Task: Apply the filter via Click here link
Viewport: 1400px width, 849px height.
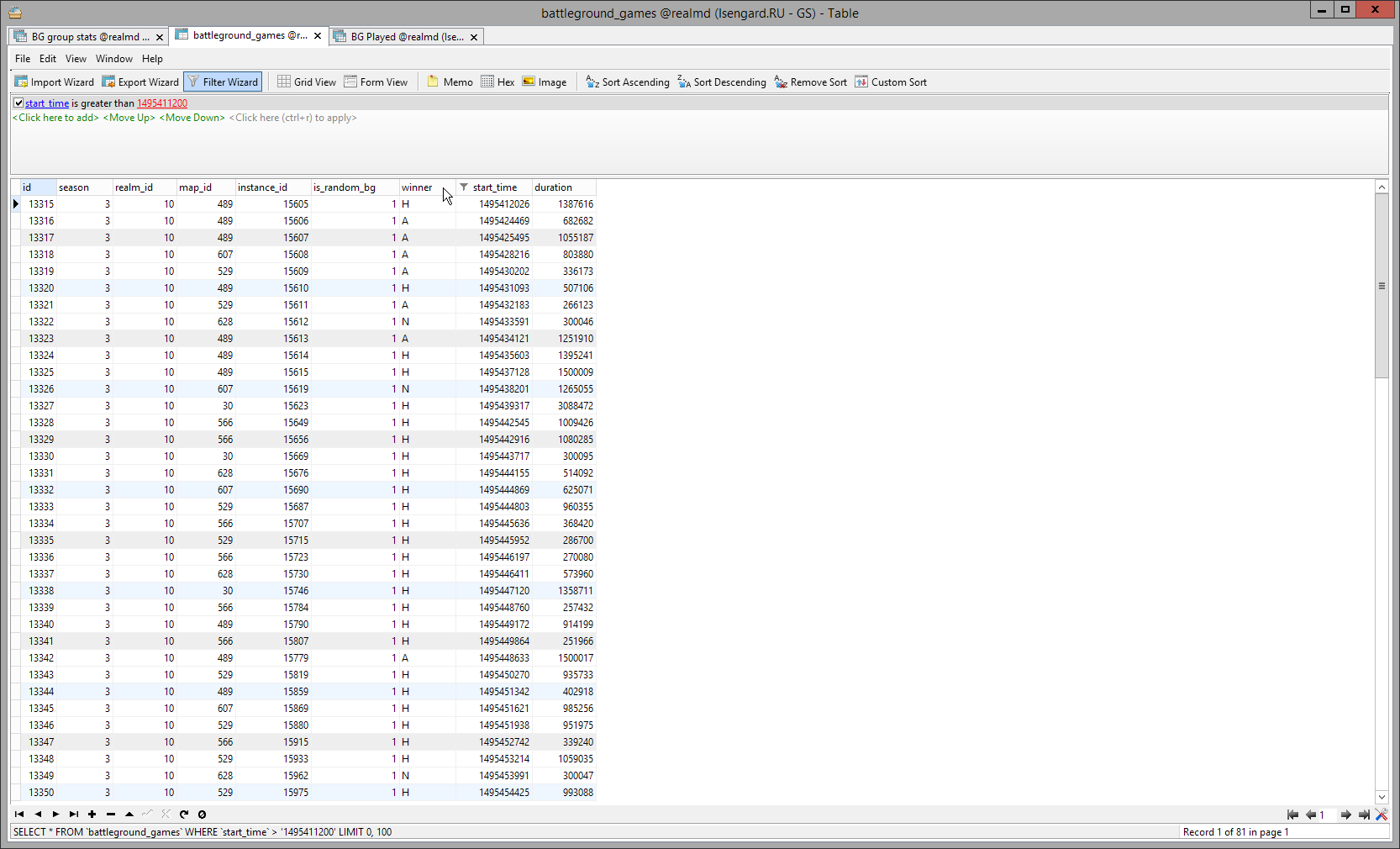Action: pyautogui.click(x=292, y=118)
